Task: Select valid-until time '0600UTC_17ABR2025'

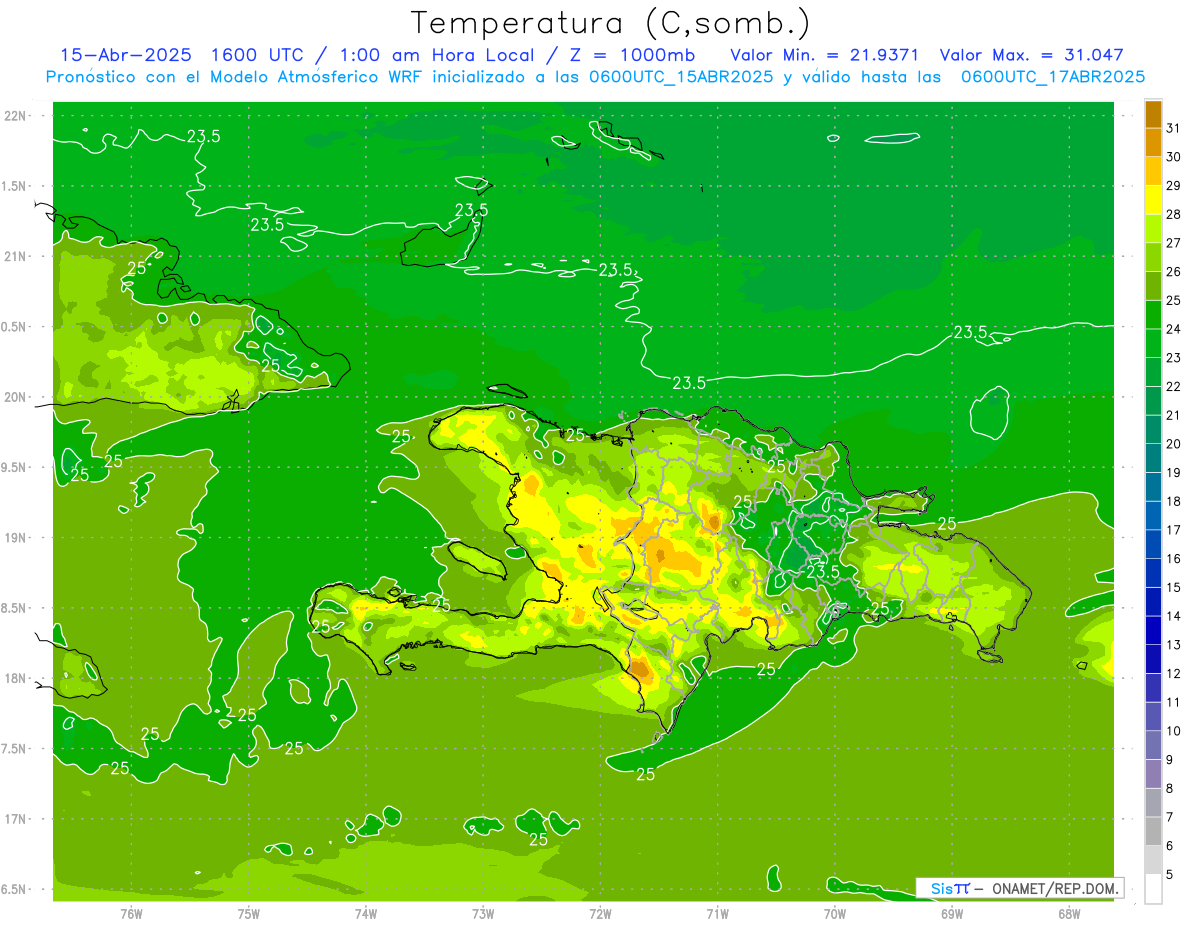Action: click(x=1053, y=76)
